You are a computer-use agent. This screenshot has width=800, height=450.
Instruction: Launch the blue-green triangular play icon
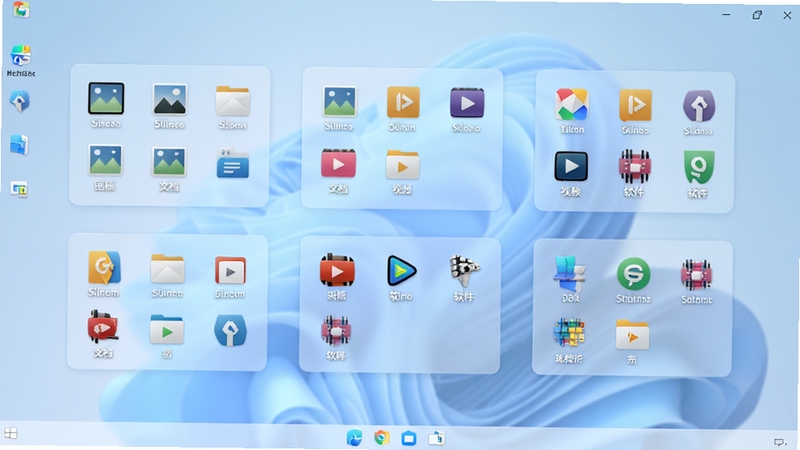pyautogui.click(x=401, y=271)
